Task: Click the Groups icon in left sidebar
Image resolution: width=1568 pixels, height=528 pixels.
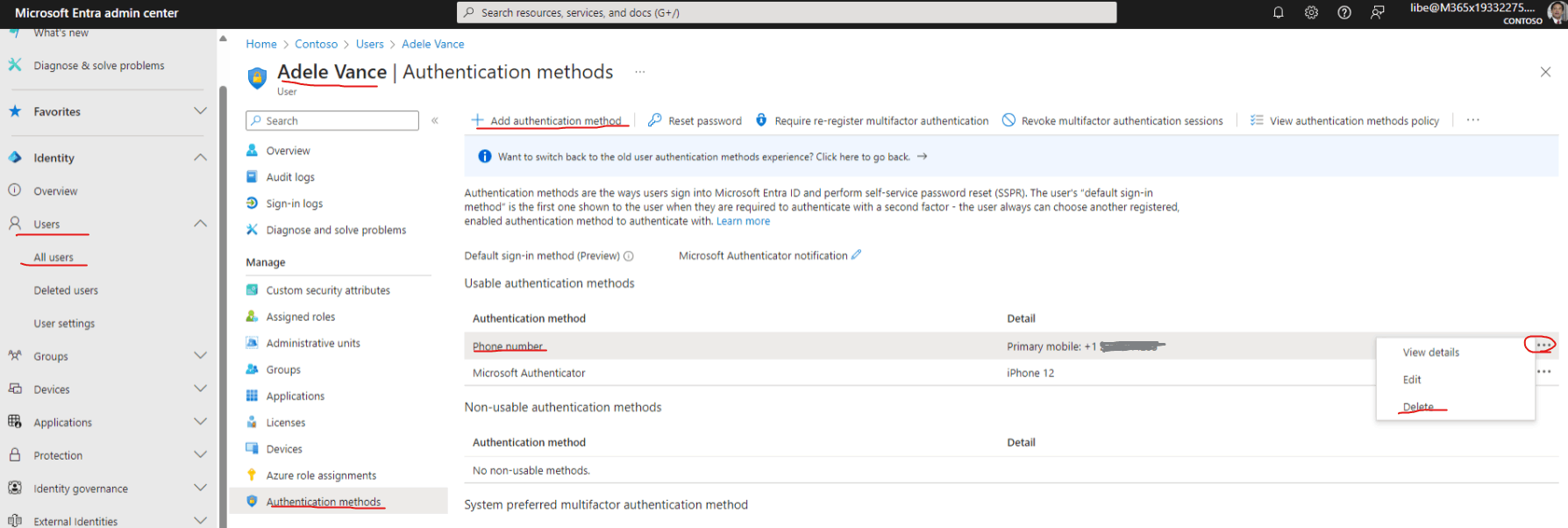Action: pos(15,355)
